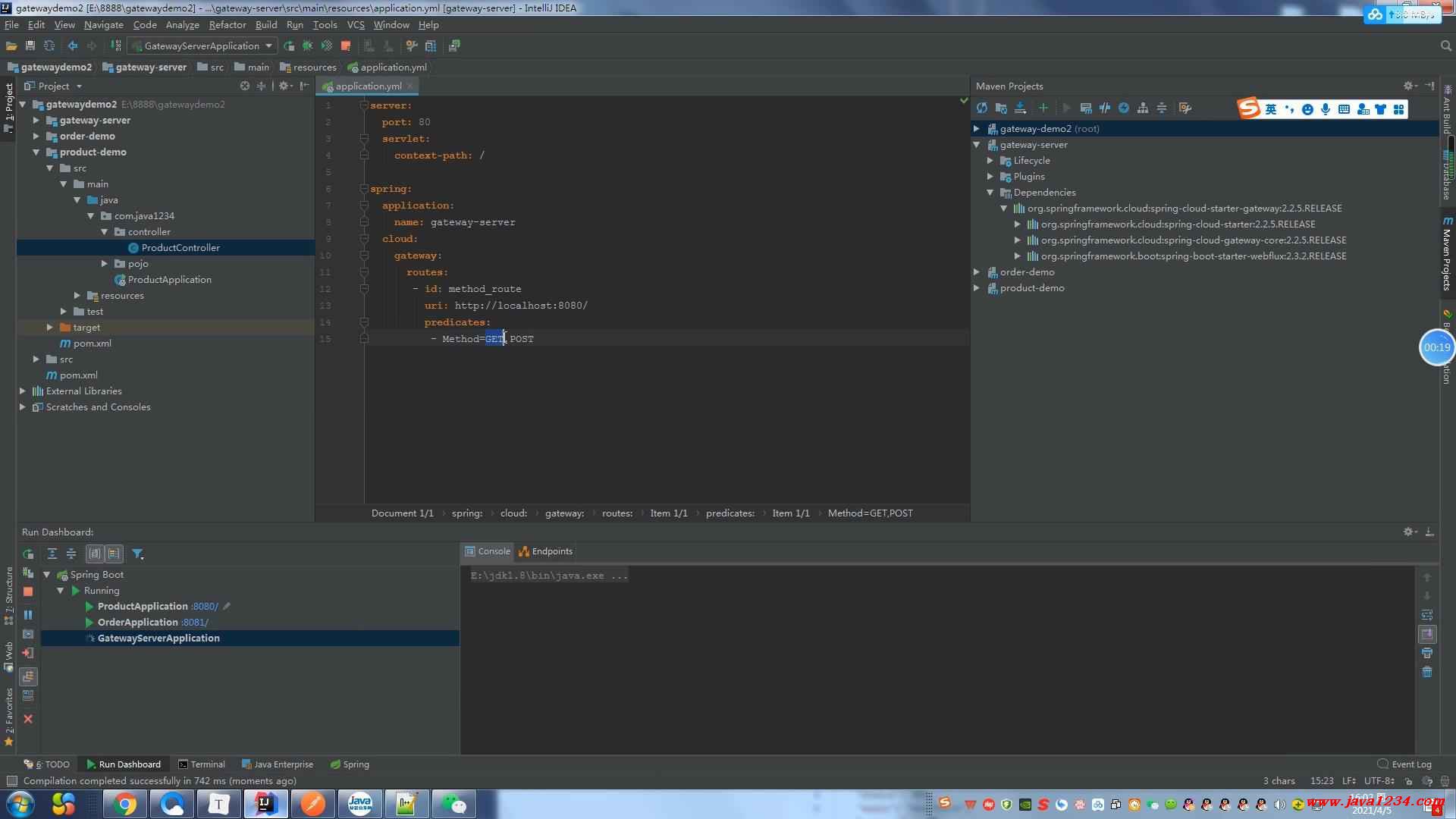Open Maven settings wrench icon

(1185, 108)
